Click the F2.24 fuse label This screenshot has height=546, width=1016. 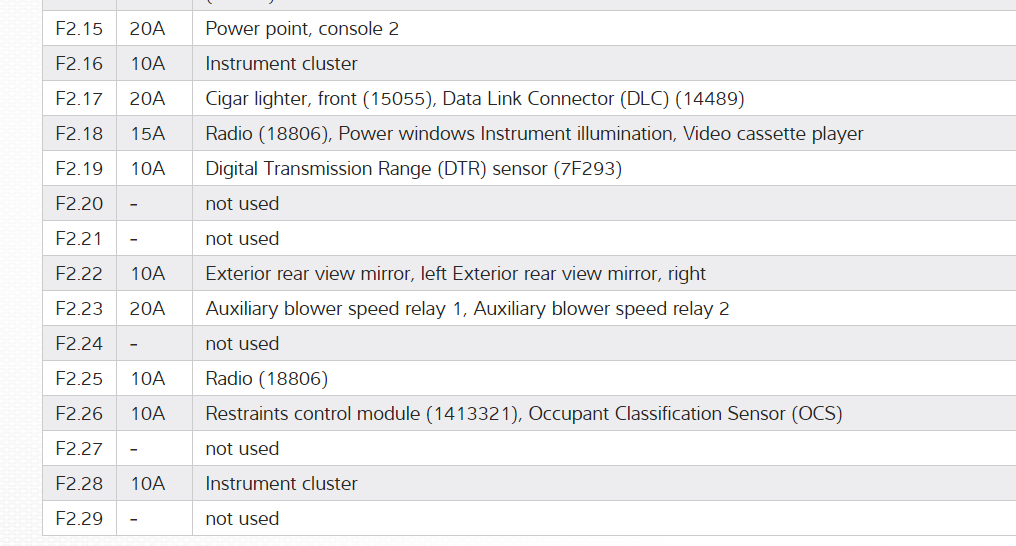coord(79,344)
